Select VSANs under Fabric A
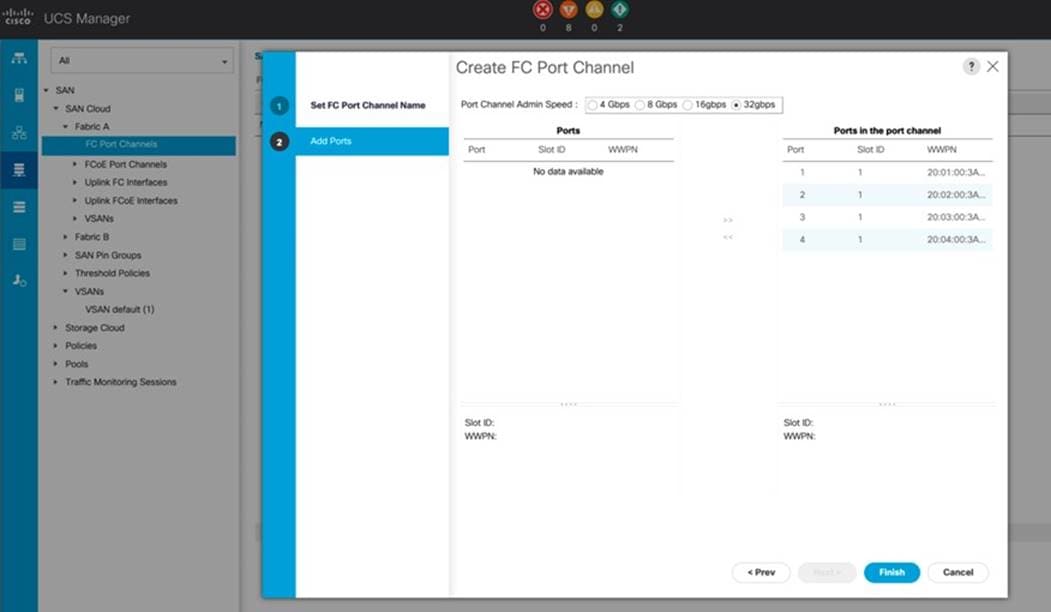 (99, 219)
